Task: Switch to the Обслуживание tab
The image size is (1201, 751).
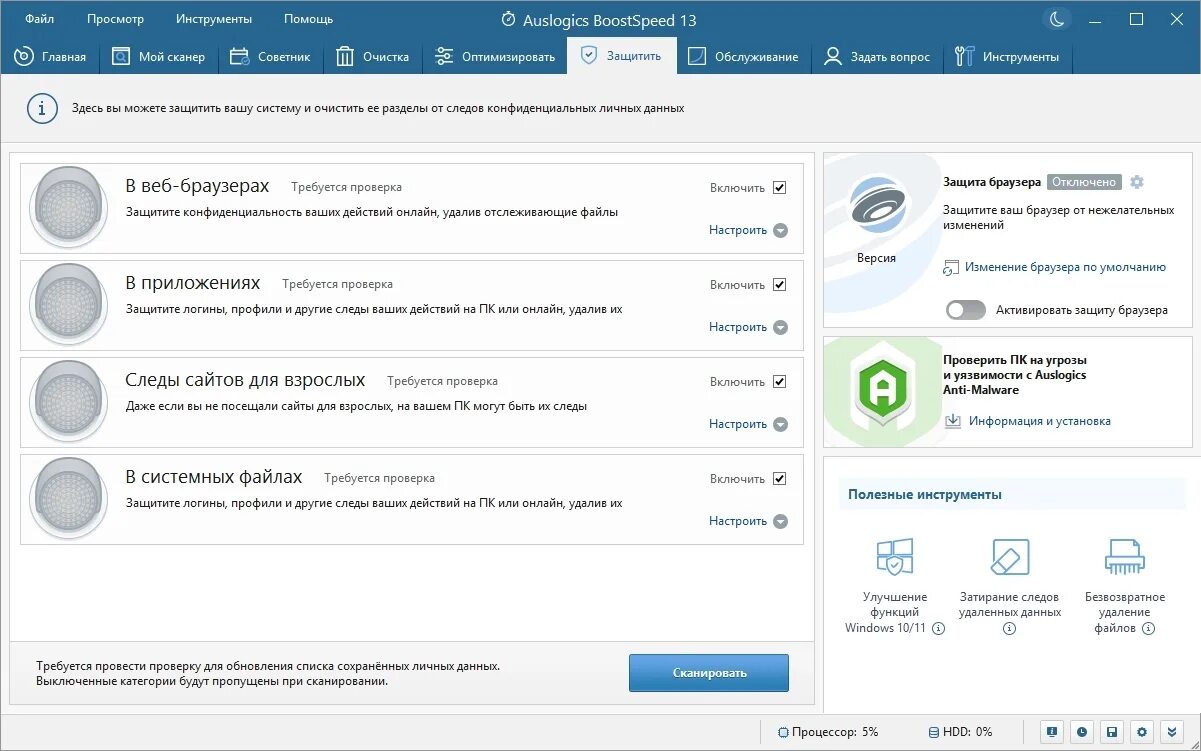Action: point(743,57)
